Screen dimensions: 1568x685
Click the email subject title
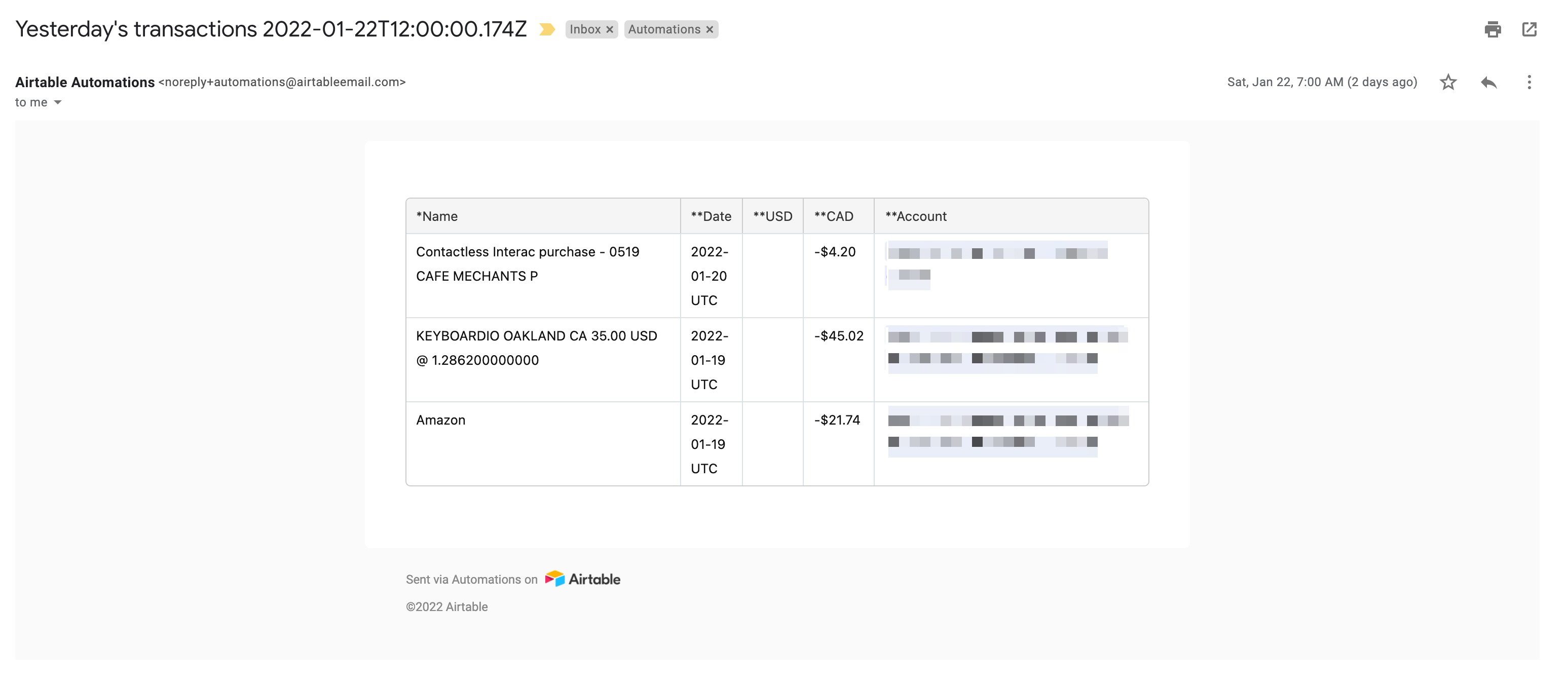271,29
